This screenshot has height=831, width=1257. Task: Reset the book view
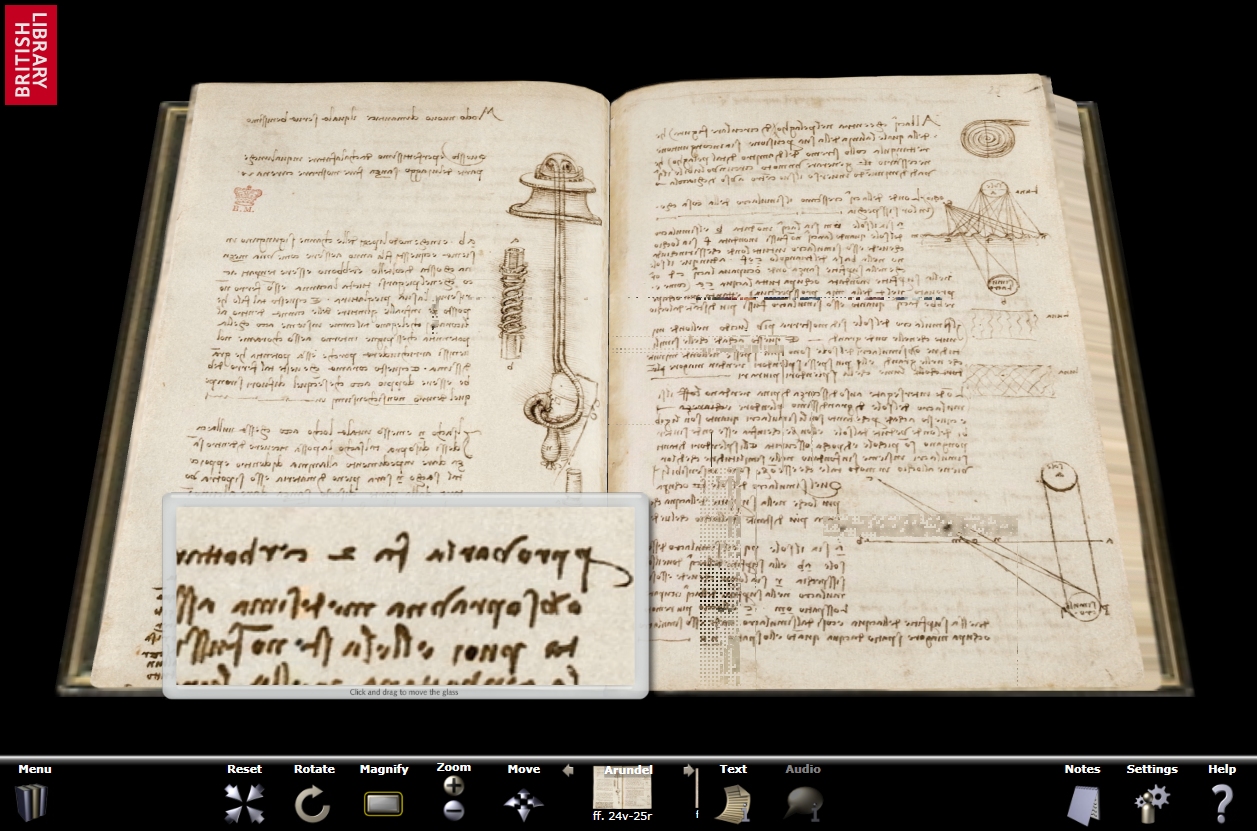pos(244,803)
